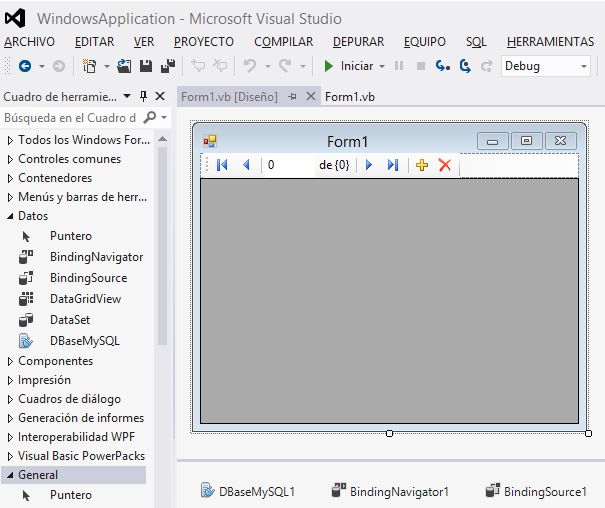Open ARCHIVO menu
605x508 pixels.
[29, 42]
